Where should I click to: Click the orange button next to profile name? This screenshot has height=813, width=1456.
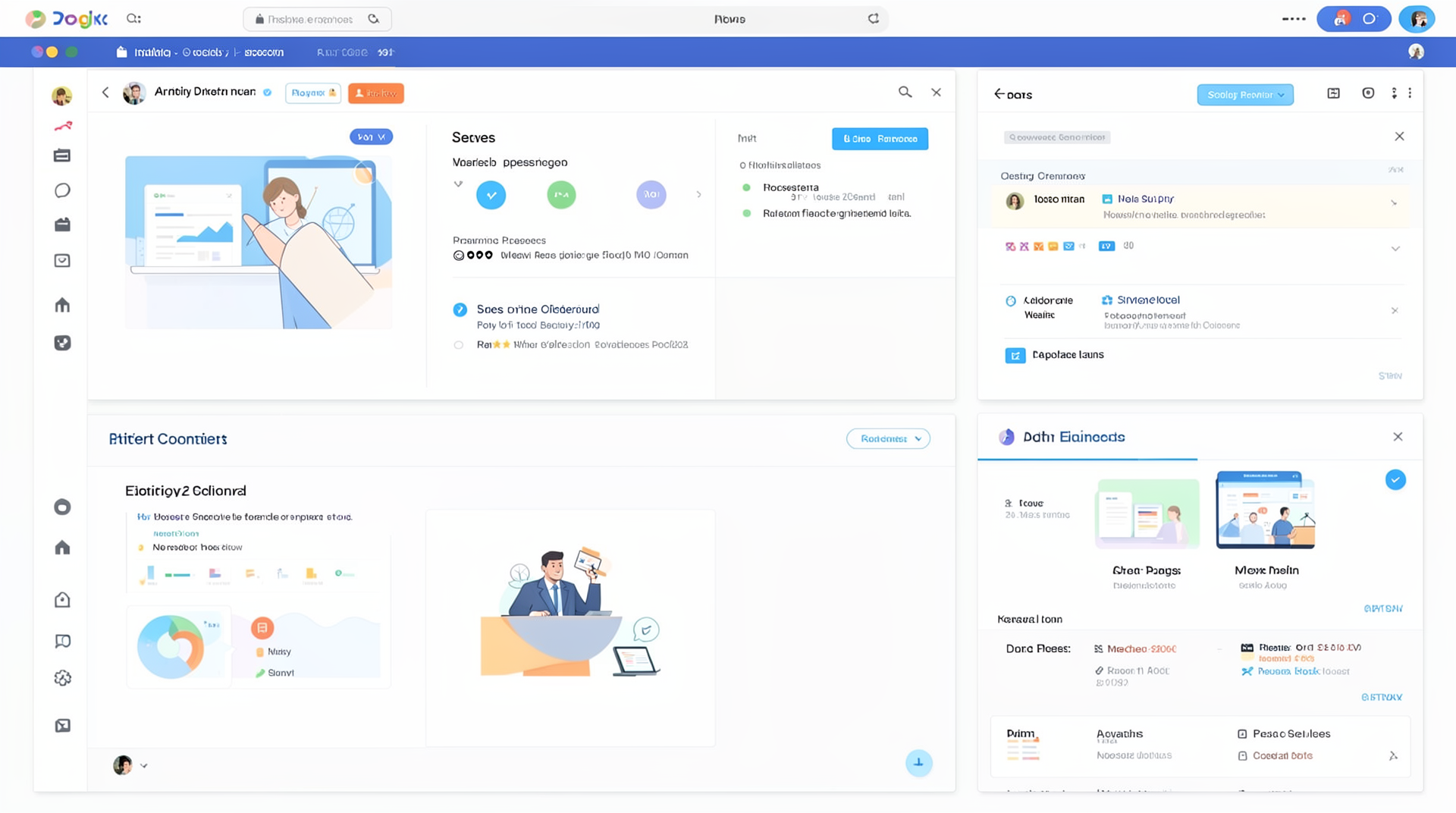click(375, 93)
